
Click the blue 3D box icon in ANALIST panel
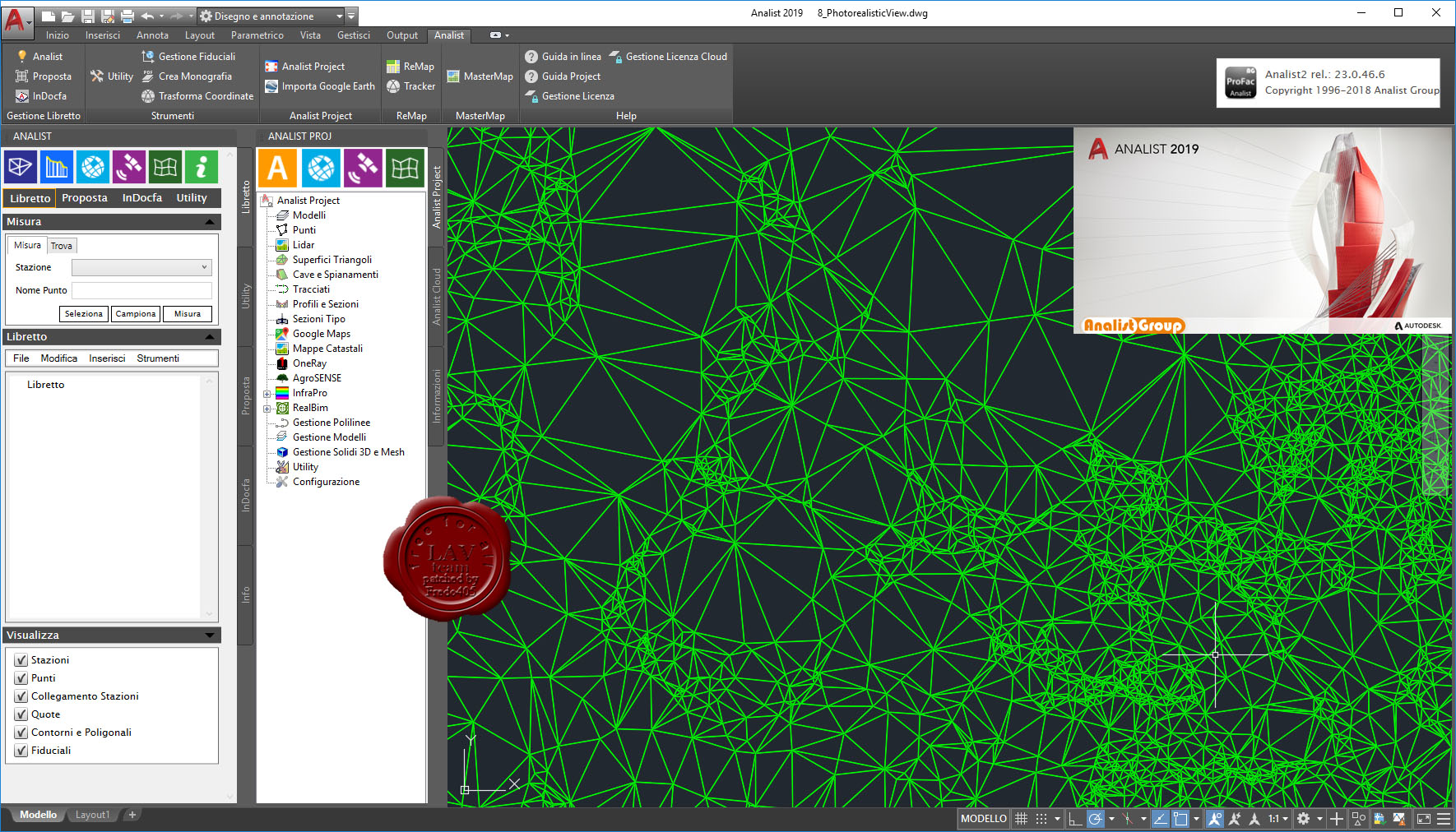[x=20, y=167]
